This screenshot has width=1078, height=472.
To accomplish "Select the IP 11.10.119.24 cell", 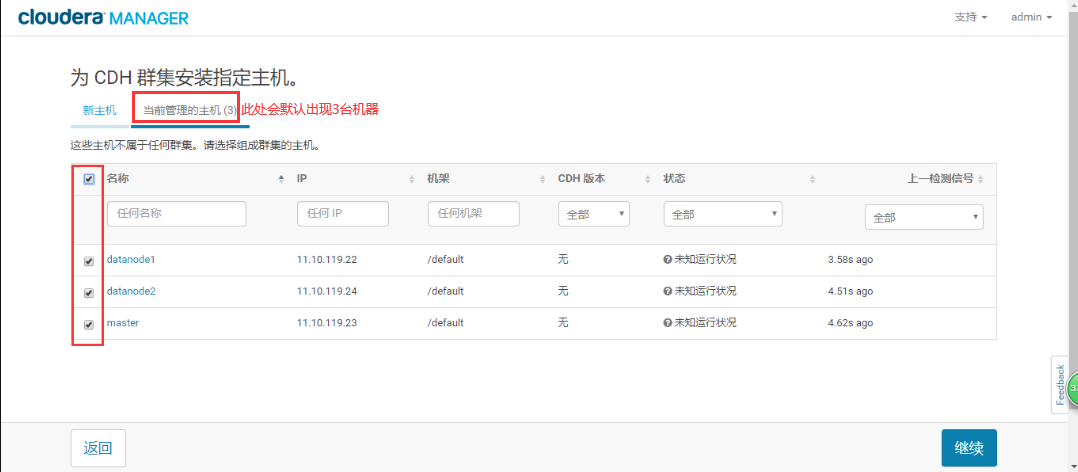I will [x=327, y=291].
